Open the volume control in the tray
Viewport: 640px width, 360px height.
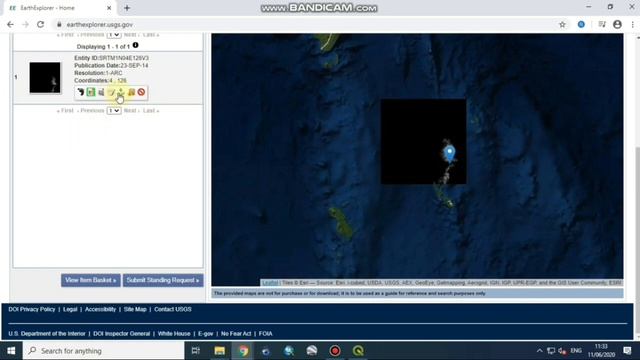(x=562, y=351)
